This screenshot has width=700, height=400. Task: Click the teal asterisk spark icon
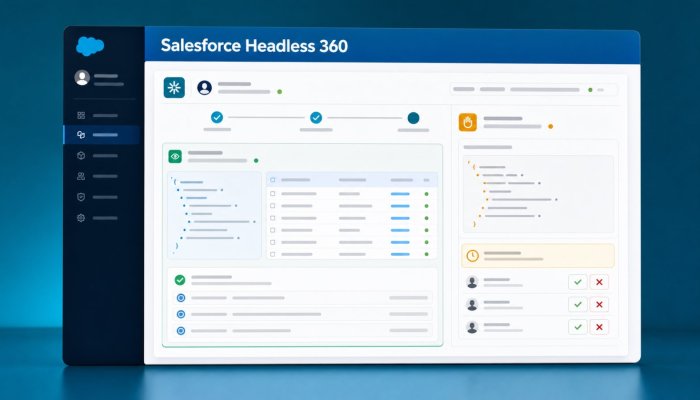174,88
